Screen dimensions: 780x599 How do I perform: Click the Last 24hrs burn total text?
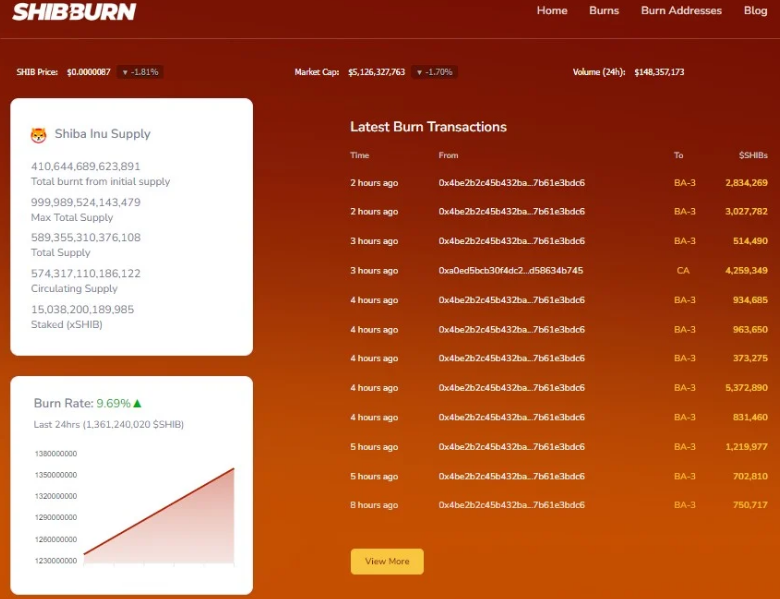(x=108, y=424)
